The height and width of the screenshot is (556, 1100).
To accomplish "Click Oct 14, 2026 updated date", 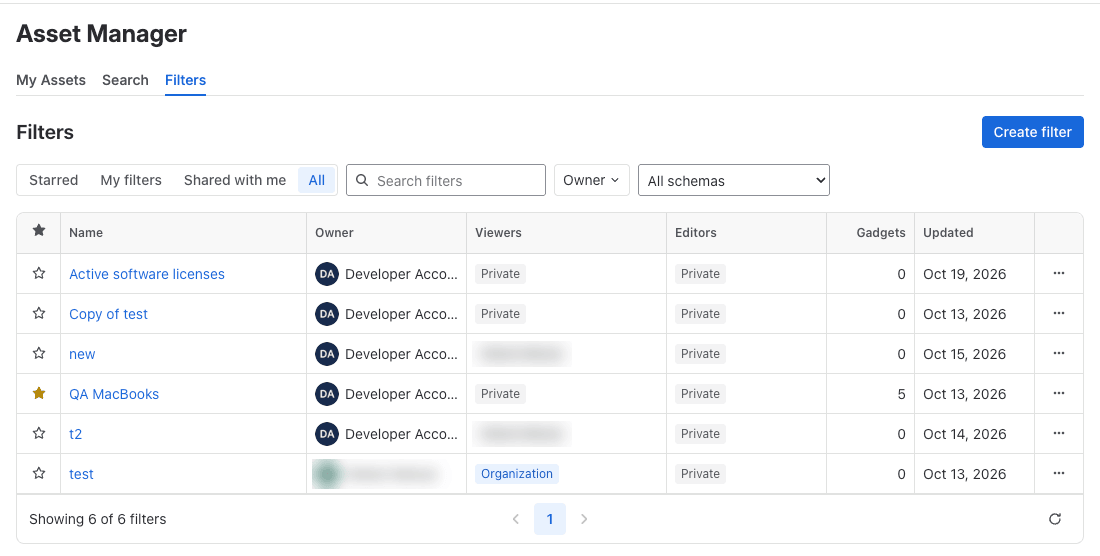I will (965, 434).
